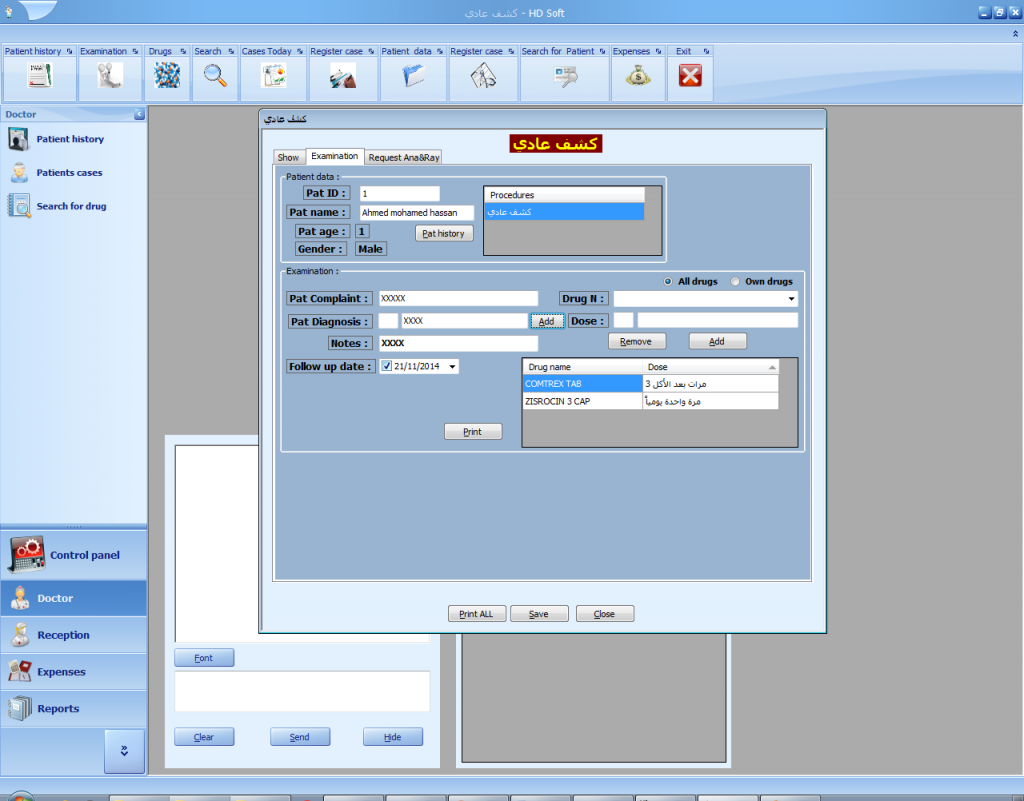Viewport: 1024px width, 801px height.
Task: Click the Save button
Action: click(539, 614)
